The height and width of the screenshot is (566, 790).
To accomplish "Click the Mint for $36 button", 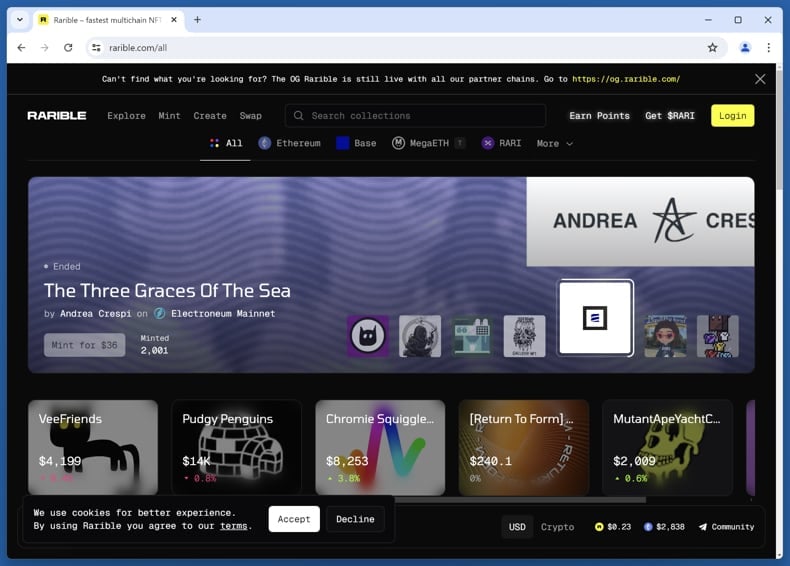I will [x=85, y=345].
